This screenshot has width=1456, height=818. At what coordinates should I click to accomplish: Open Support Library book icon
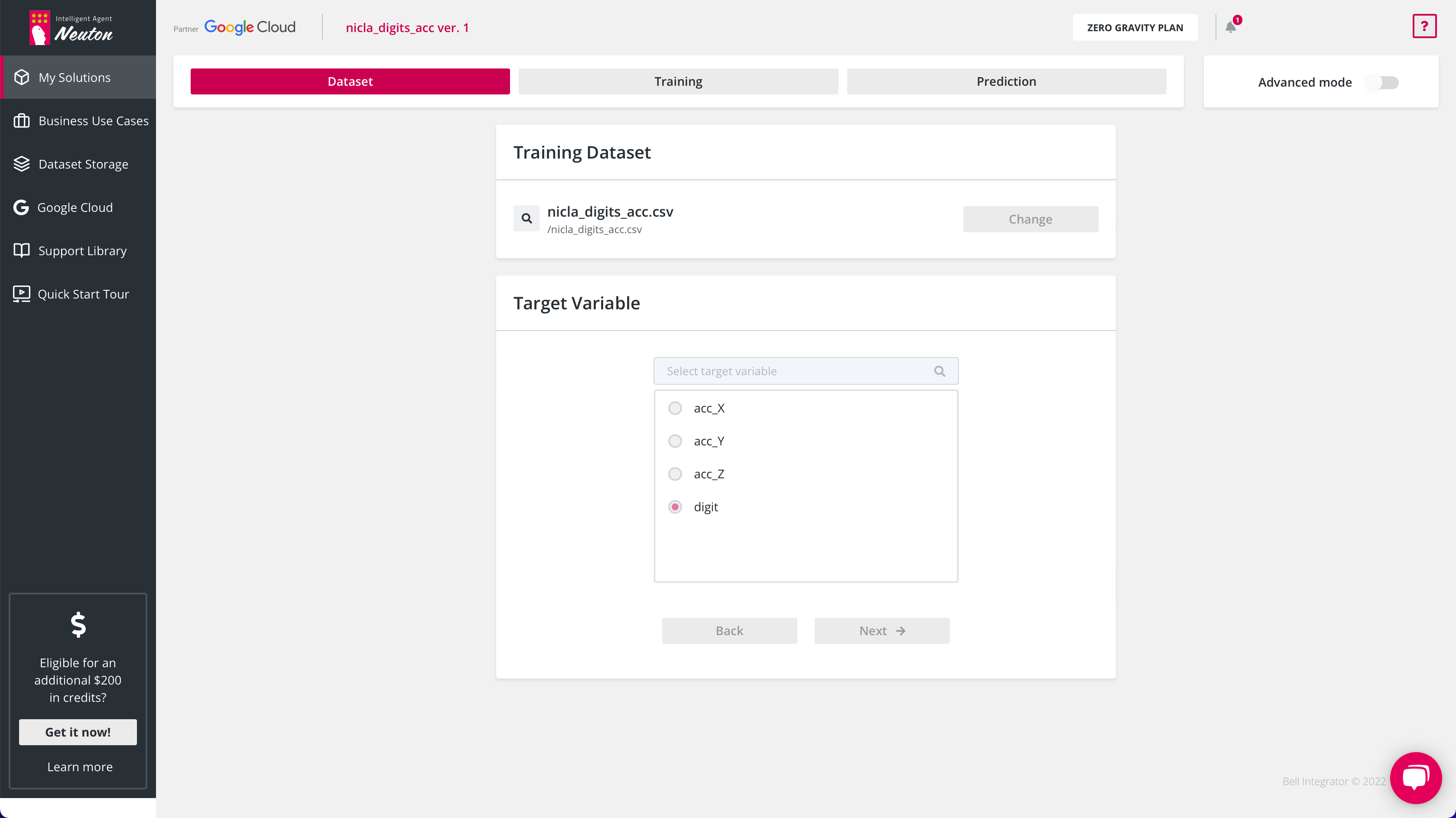click(x=22, y=250)
